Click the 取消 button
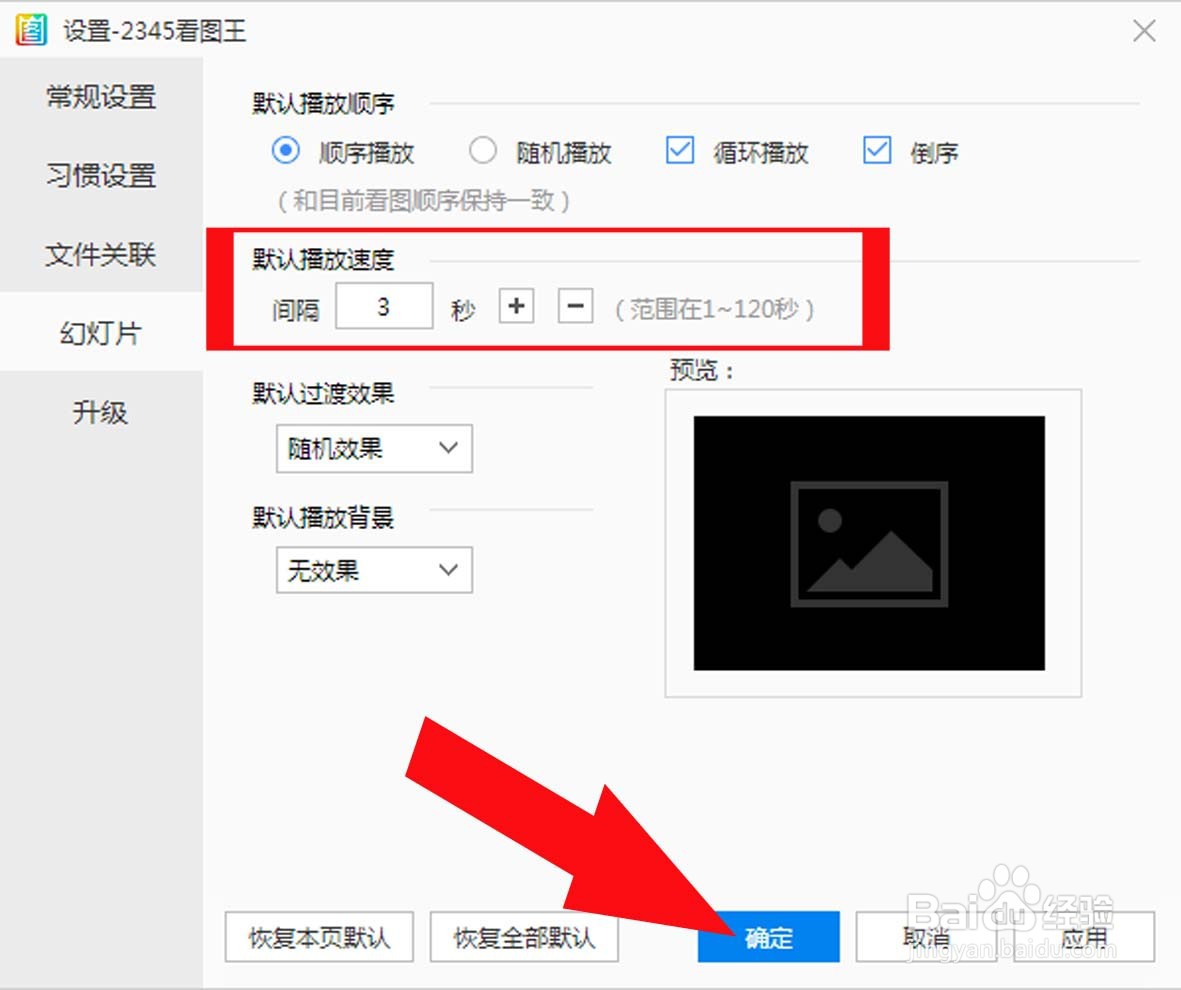The image size is (1181, 990). [x=926, y=937]
